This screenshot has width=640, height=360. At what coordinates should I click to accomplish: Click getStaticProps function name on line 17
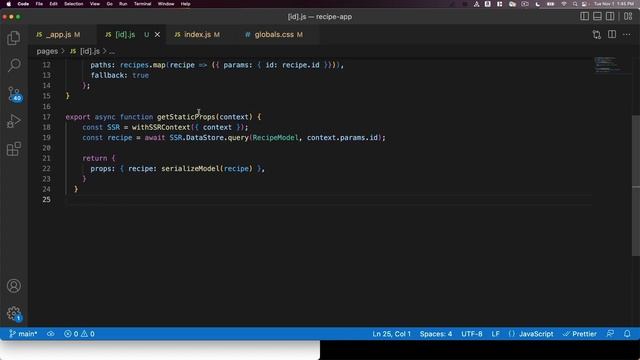(x=186, y=117)
